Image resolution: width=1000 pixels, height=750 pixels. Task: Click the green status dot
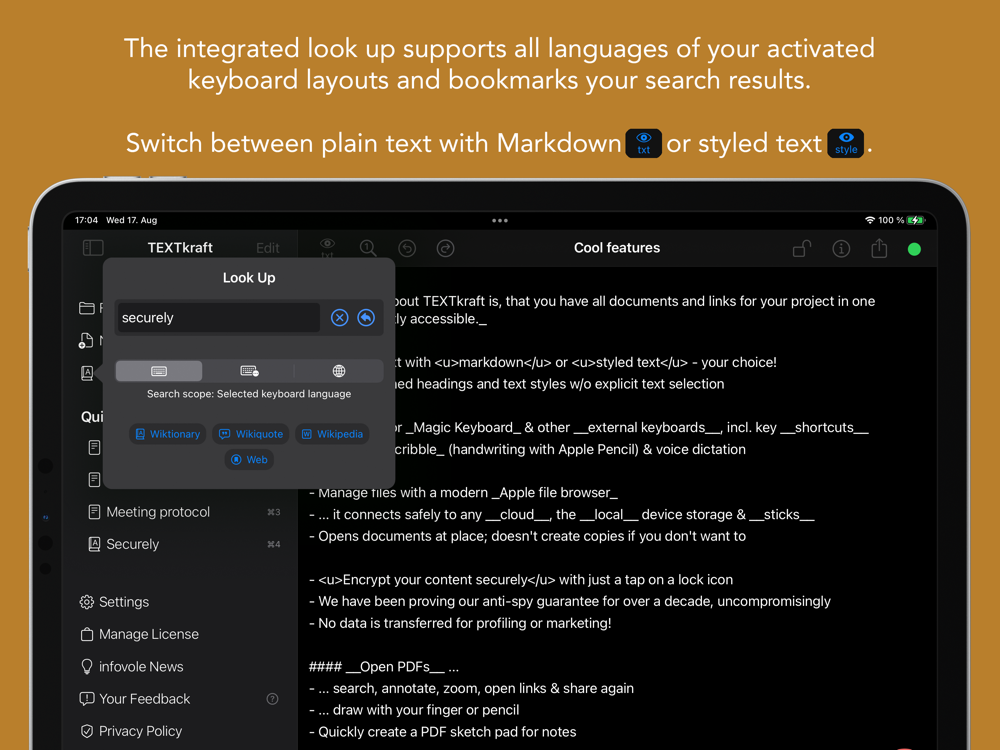coord(914,249)
